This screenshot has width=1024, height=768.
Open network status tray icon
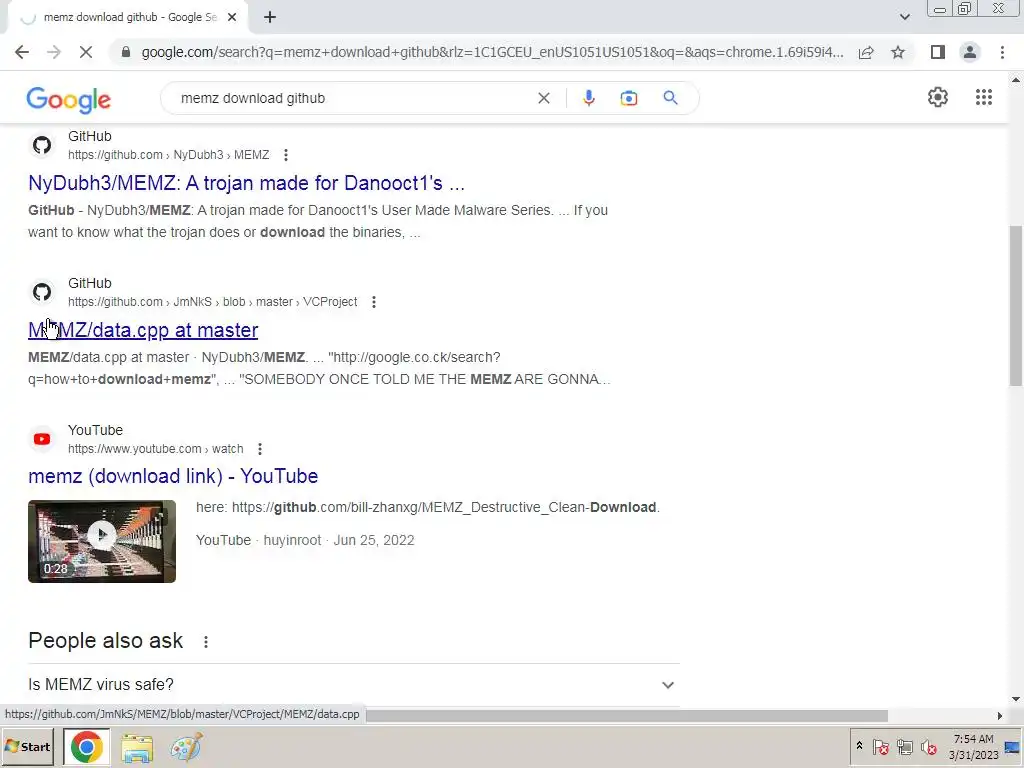[x=904, y=746]
